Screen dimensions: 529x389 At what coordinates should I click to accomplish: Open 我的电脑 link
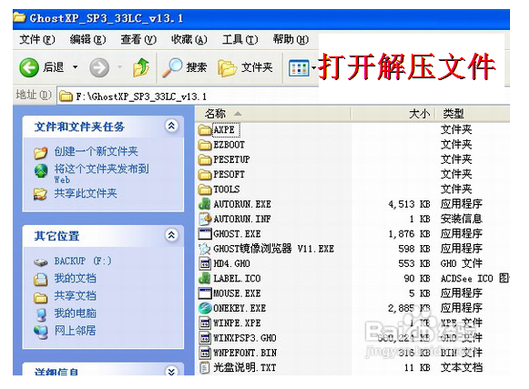point(75,313)
